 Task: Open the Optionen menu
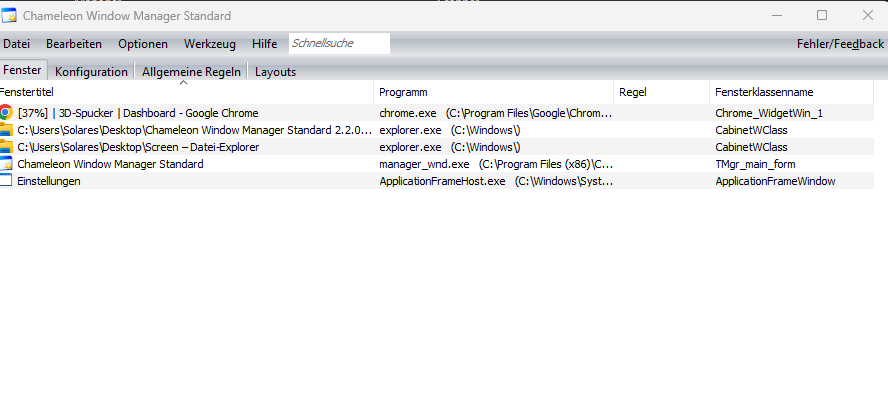(x=143, y=44)
